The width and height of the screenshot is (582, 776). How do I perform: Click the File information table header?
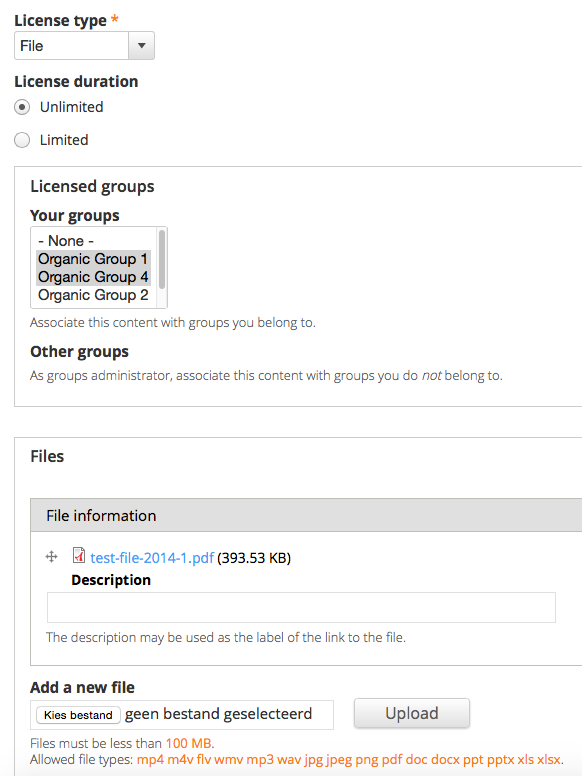pyautogui.click(x=306, y=515)
